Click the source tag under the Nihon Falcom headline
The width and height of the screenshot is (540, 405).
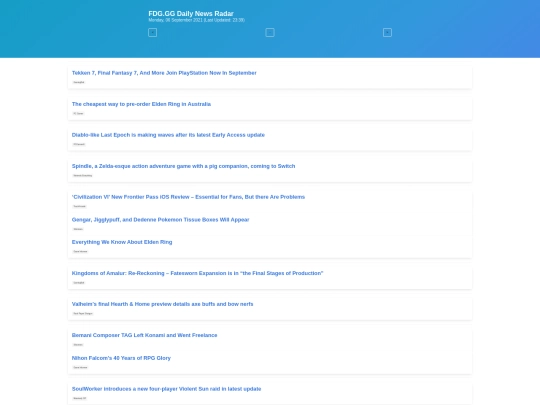80,367
